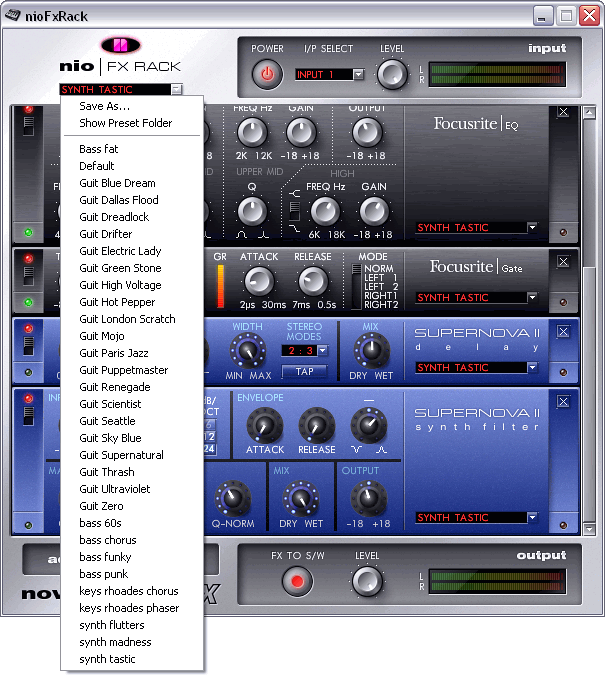Click the input LEVEL knob
Image resolution: width=605 pixels, height=680 pixels.
[x=392, y=74]
